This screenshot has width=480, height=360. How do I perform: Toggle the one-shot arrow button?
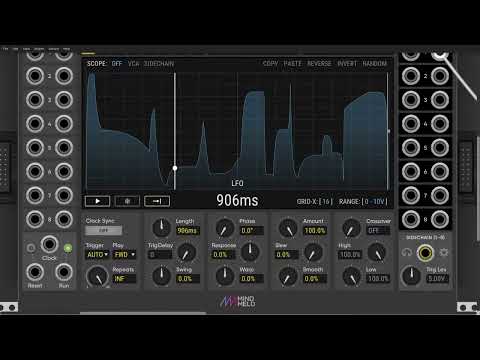157,201
